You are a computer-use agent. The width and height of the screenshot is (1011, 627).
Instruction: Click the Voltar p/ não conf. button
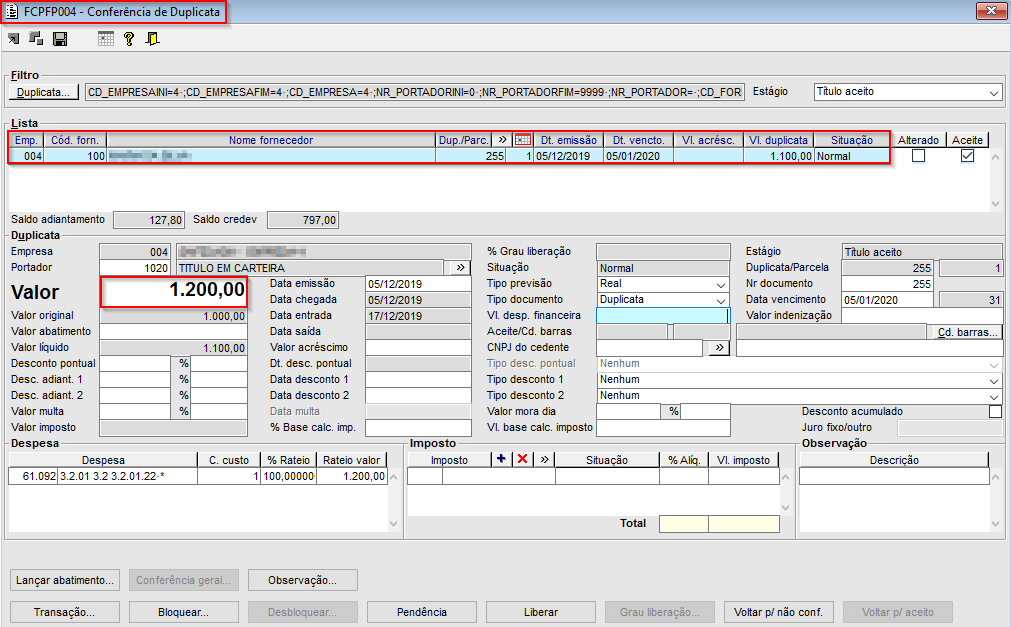click(778, 612)
